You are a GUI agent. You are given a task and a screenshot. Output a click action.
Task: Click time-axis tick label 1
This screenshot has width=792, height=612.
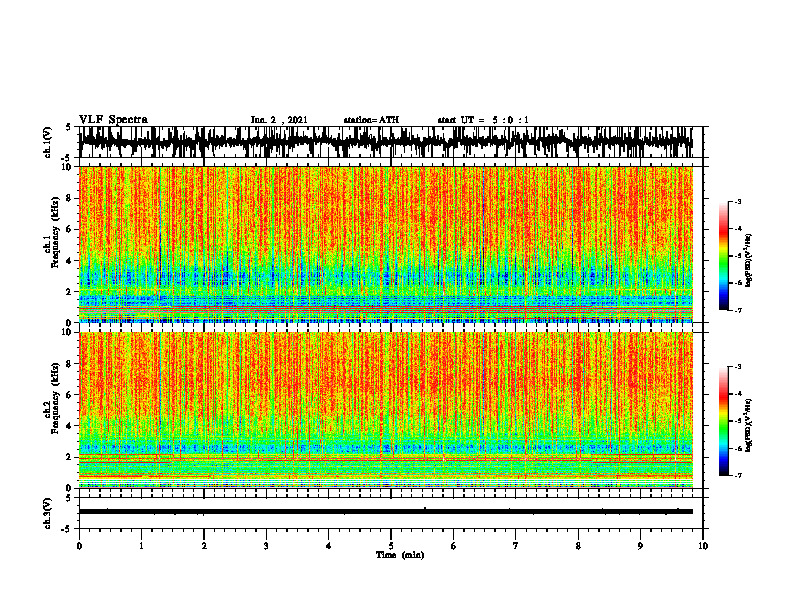point(141,546)
